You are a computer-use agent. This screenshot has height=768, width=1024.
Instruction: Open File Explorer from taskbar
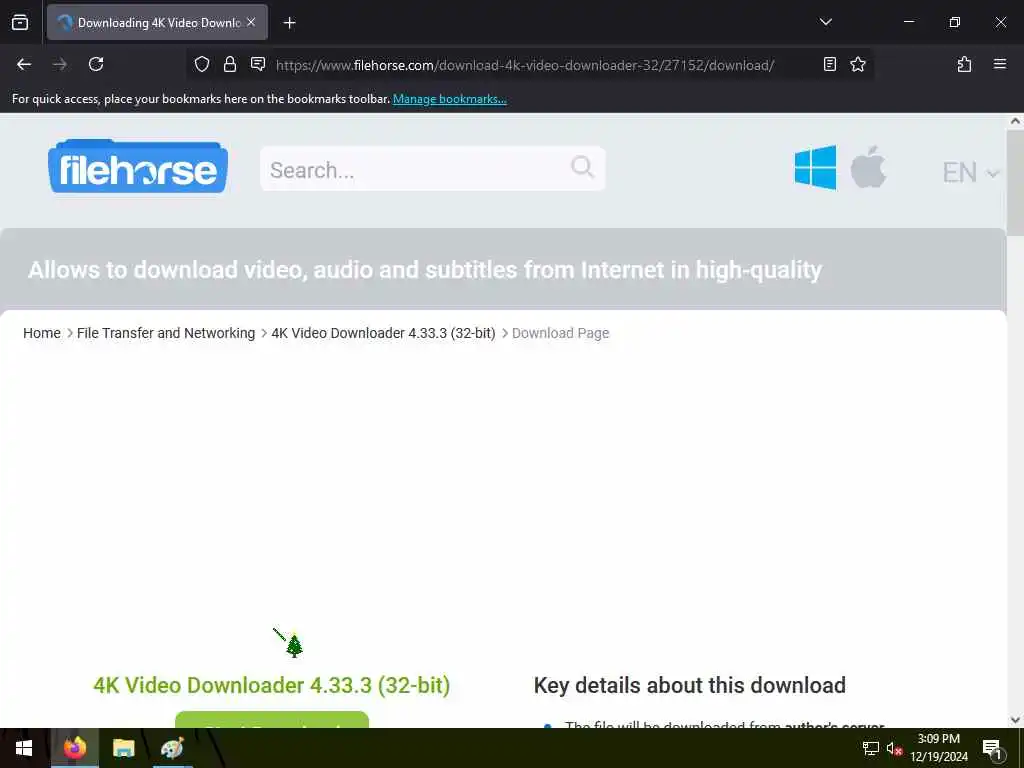coord(123,748)
